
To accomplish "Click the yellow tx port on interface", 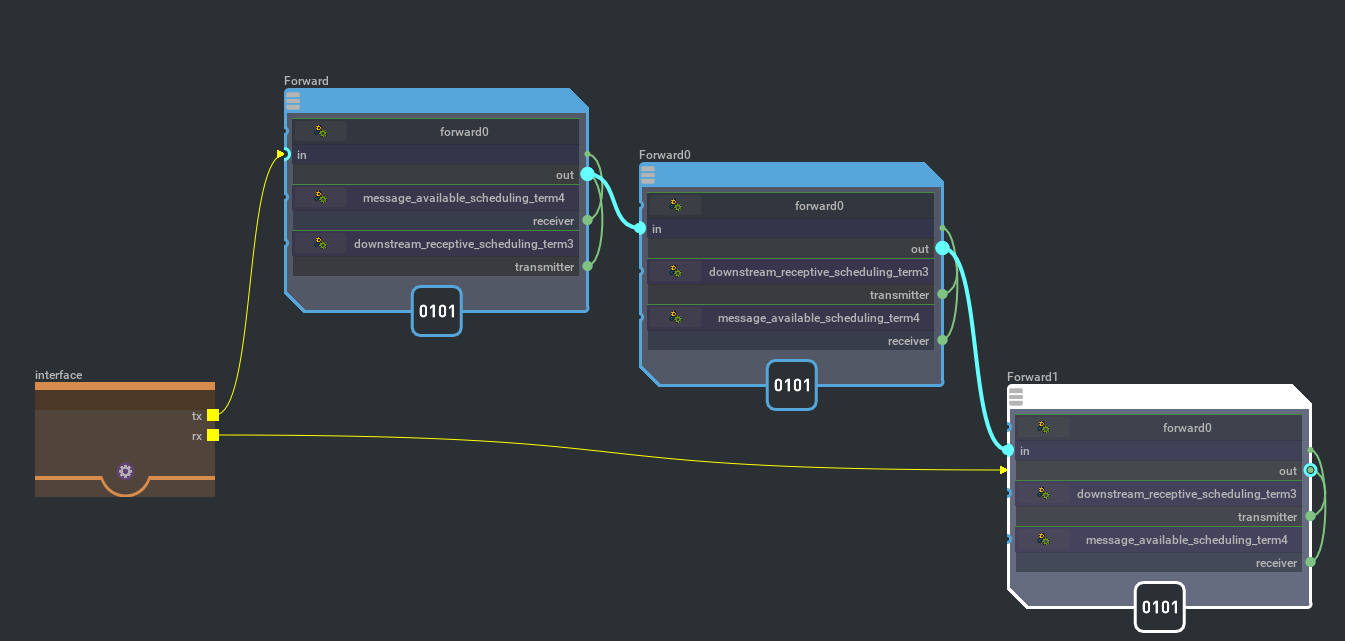I will pyautogui.click(x=213, y=415).
